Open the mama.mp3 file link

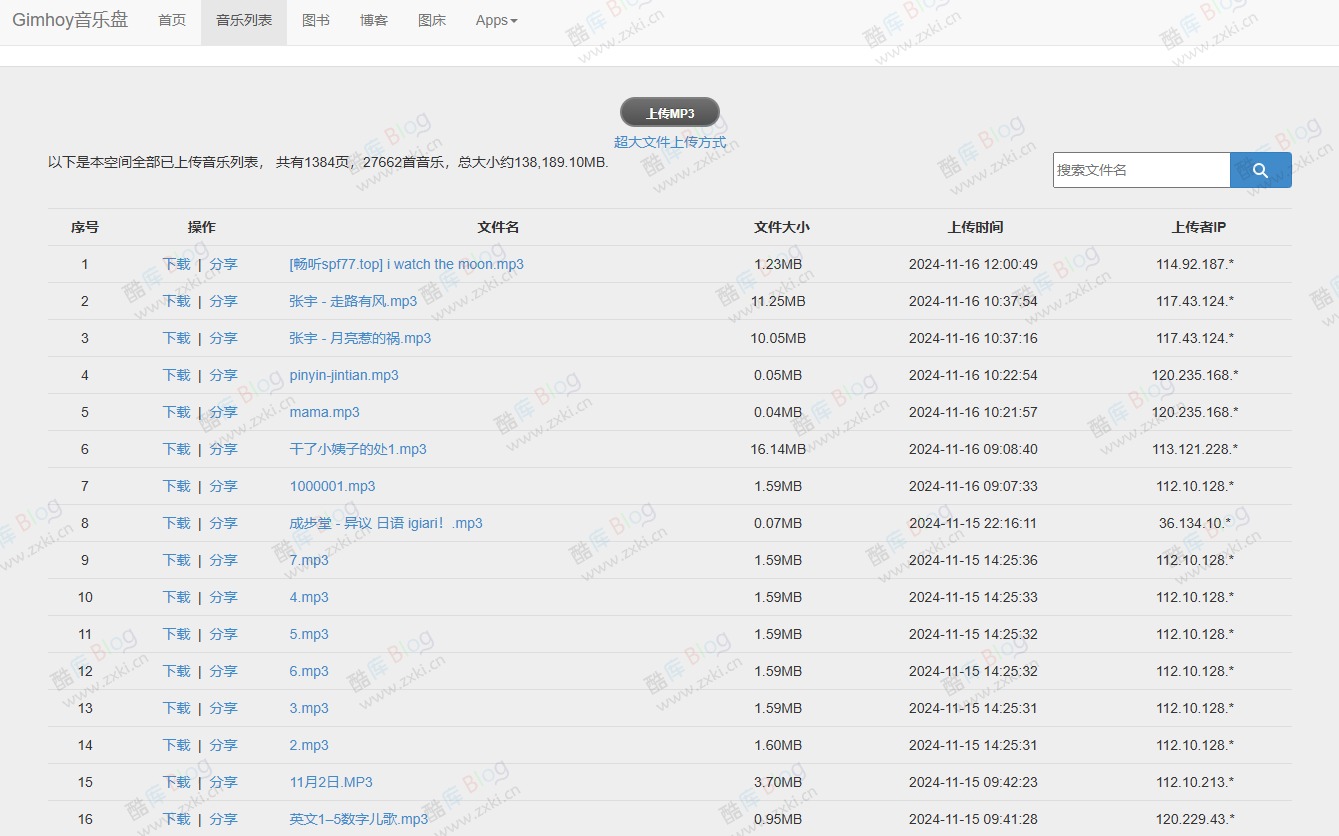[x=324, y=412]
